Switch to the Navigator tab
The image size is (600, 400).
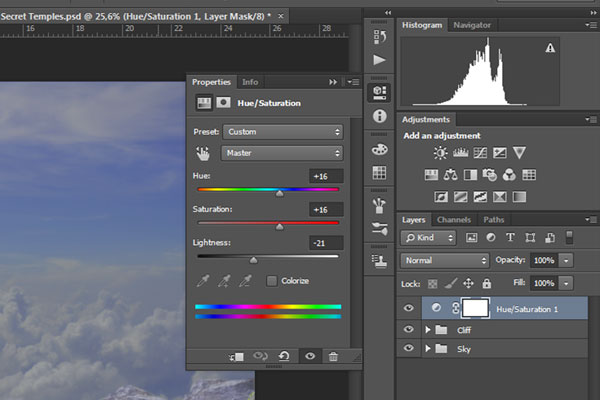[x=472, y=24]
